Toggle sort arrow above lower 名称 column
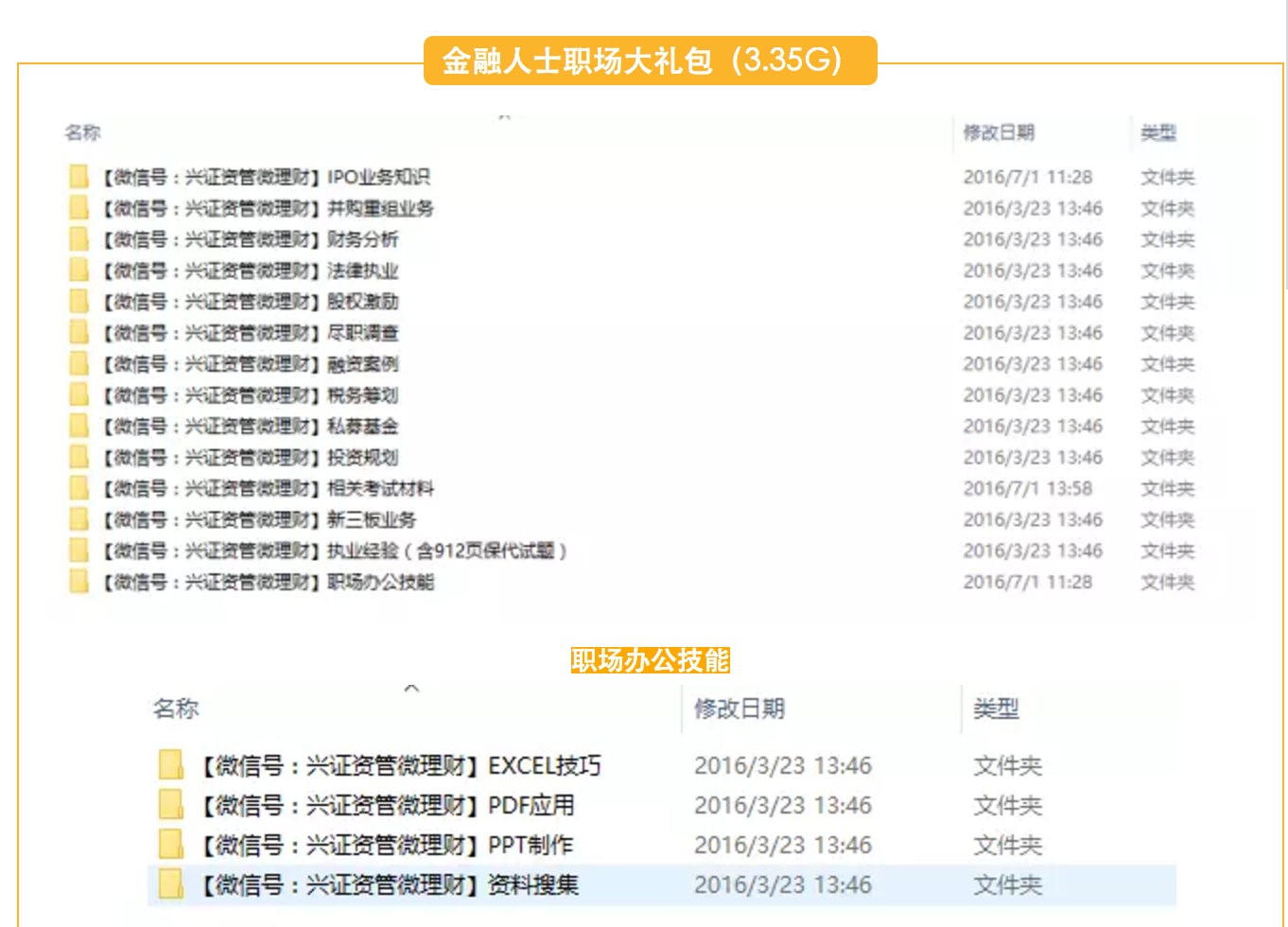 tap(411, 688)
